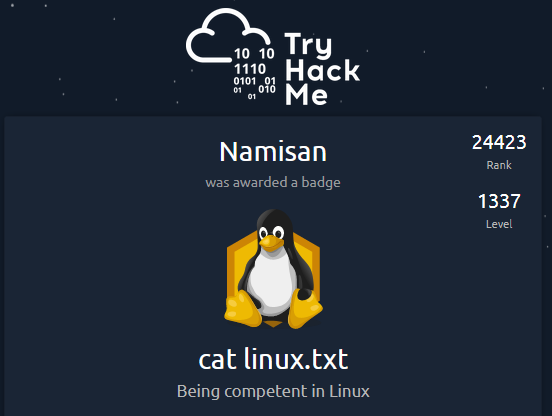This screenshot has width=552, height=416.
Task: Select the cat linux.txt badge title
Action: pyautogui.click(x=273, y=359)
